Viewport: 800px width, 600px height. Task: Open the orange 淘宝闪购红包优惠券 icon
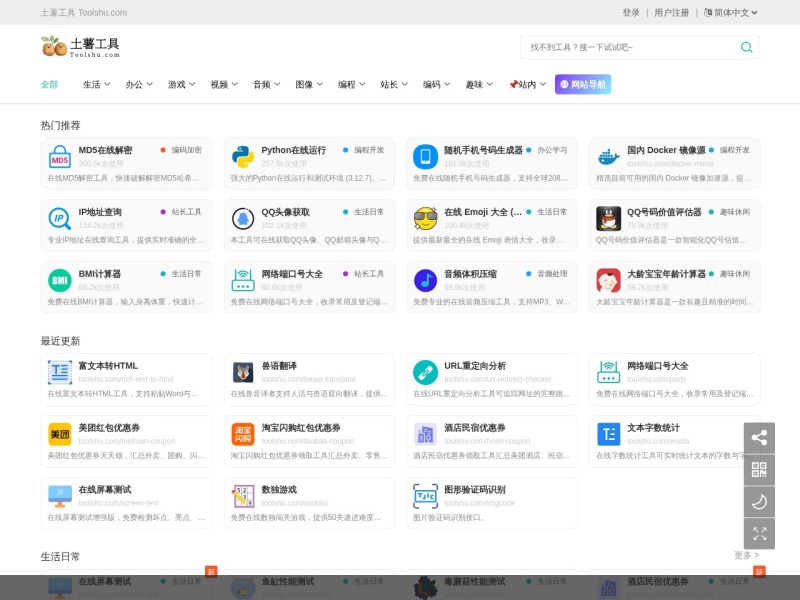tap(243, 434)
